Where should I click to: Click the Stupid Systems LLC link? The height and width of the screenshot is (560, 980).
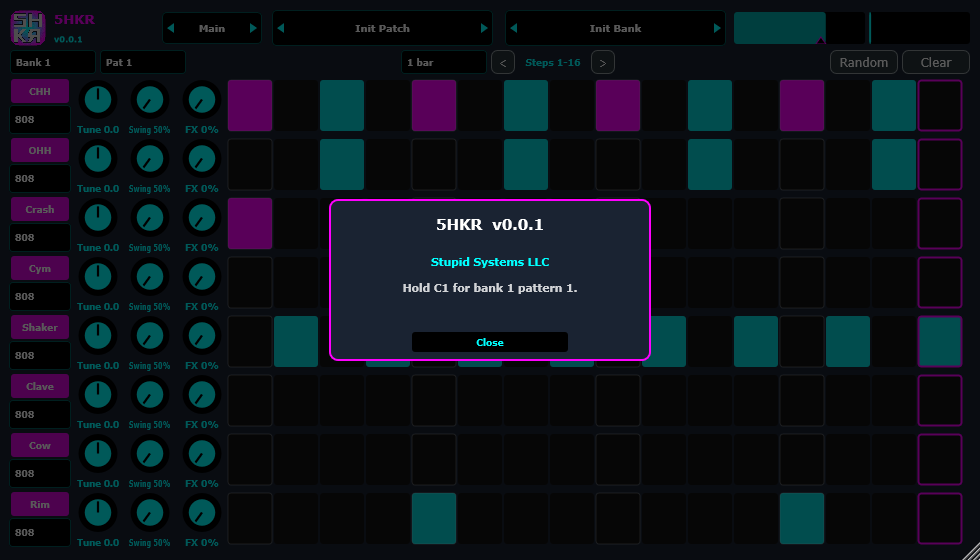pyautogui.click(x=490, y=262)
